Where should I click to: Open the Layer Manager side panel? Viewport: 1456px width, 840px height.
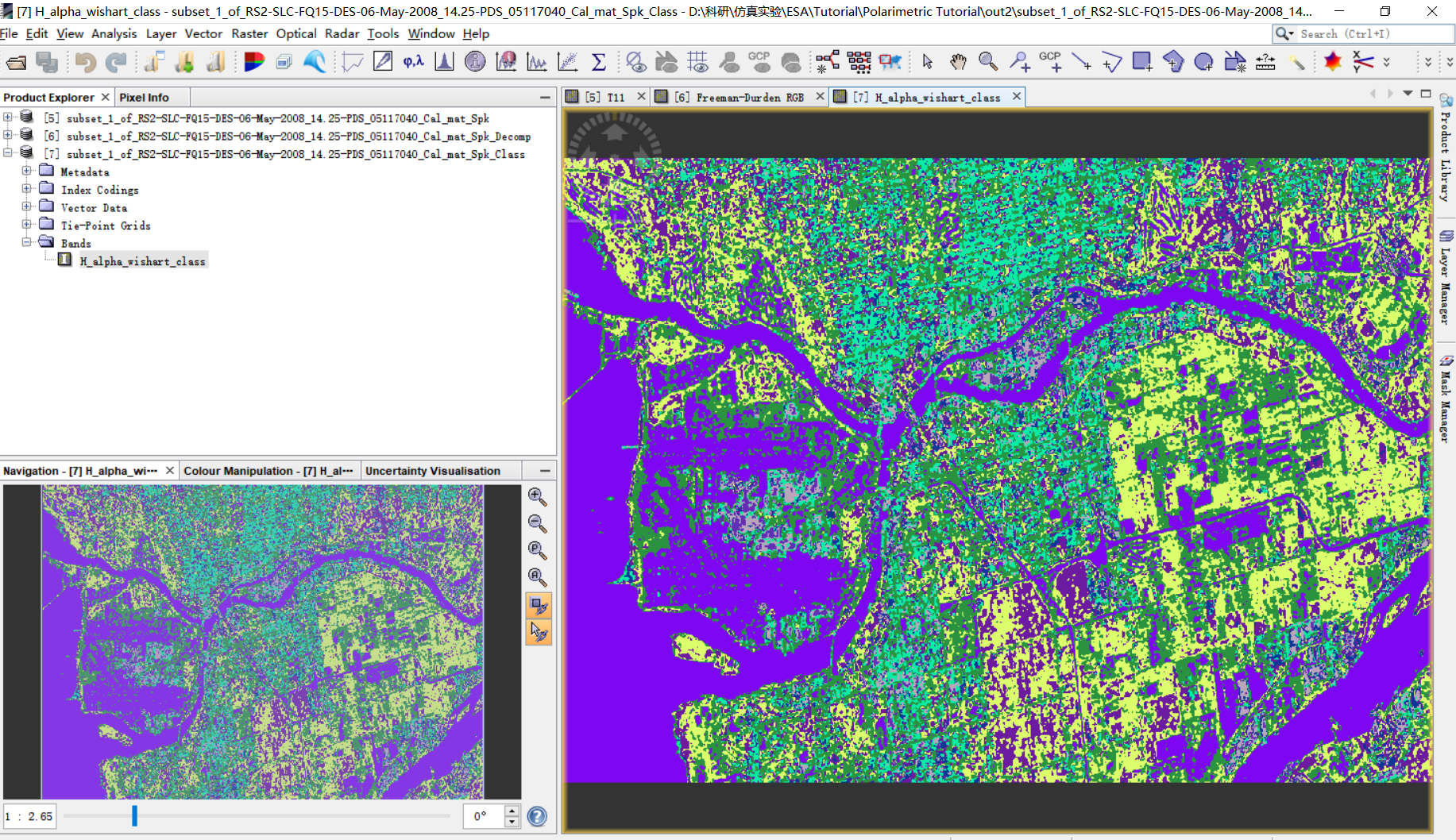click(x=1446, y=277)
